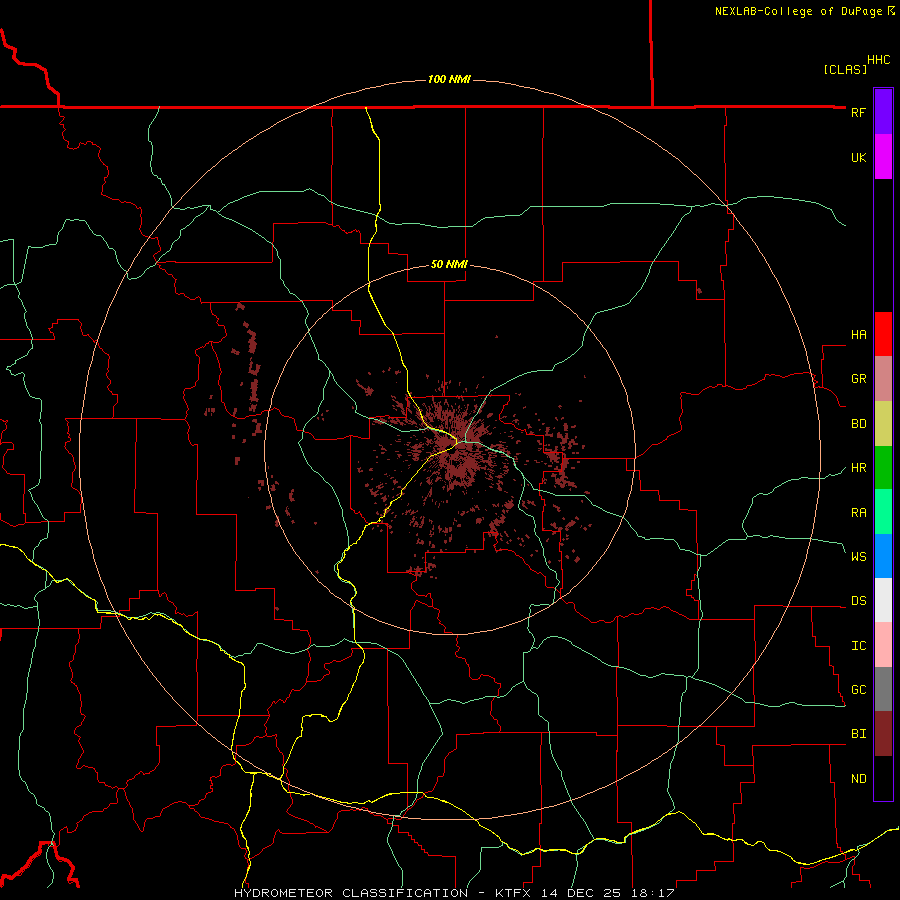Click the NEXLAB-College of DuPage text
This screenshot has width=900, height=900.
[798, 11]
